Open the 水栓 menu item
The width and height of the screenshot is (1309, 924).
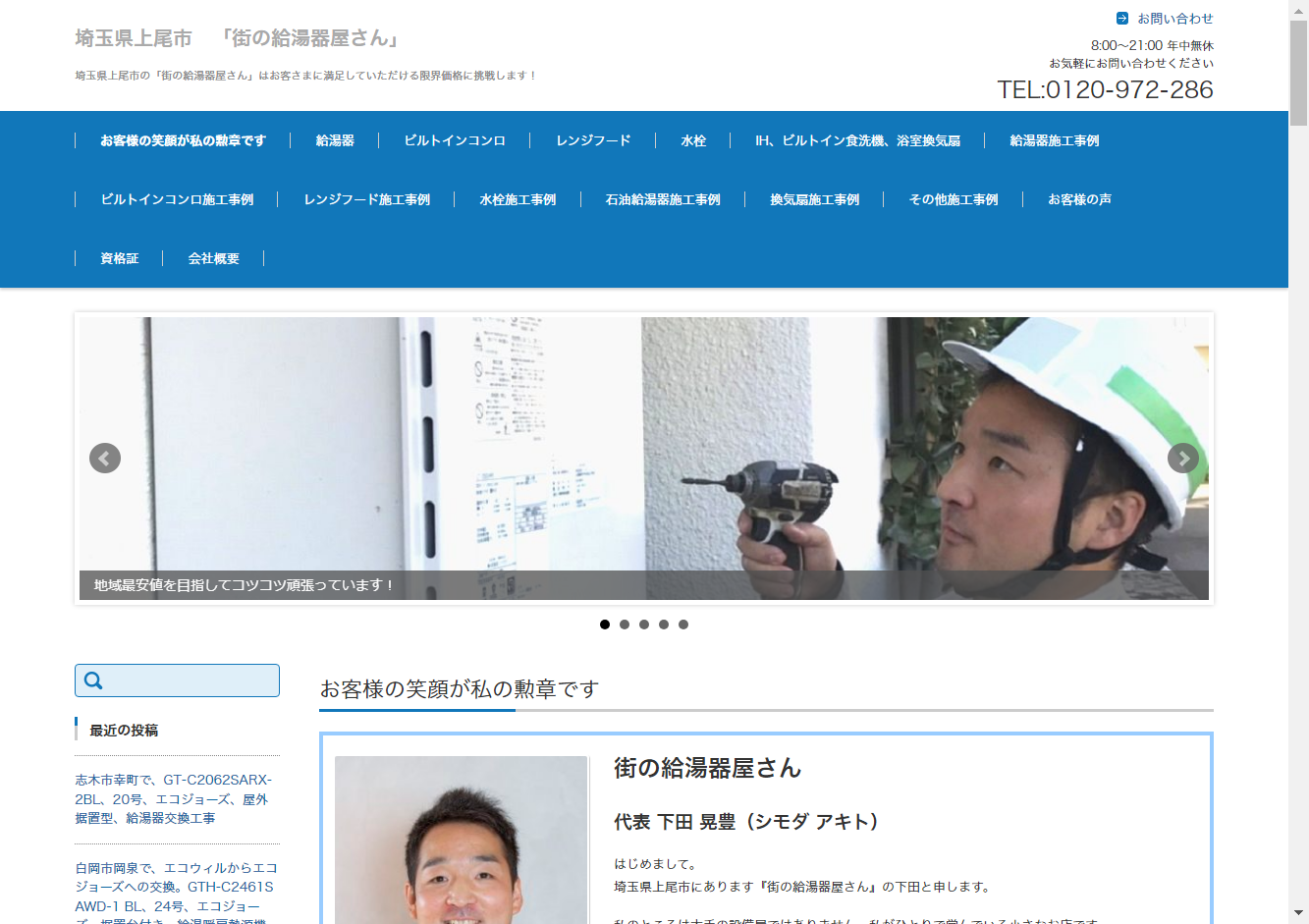(x=693, y=140)
